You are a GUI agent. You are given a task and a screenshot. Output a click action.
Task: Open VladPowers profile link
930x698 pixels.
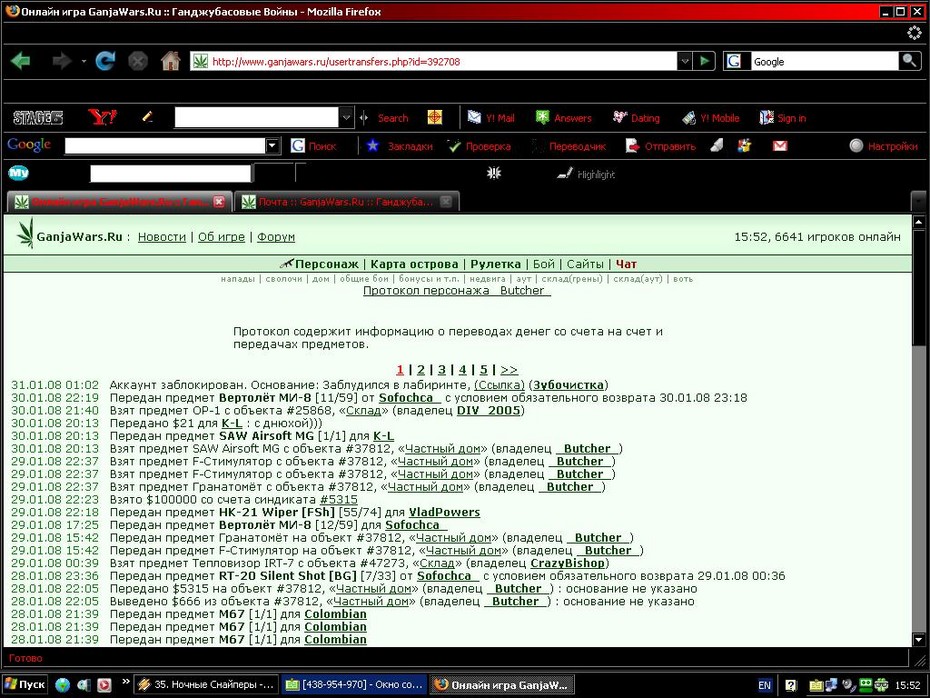pyautogui.click(x=444, y=512)
